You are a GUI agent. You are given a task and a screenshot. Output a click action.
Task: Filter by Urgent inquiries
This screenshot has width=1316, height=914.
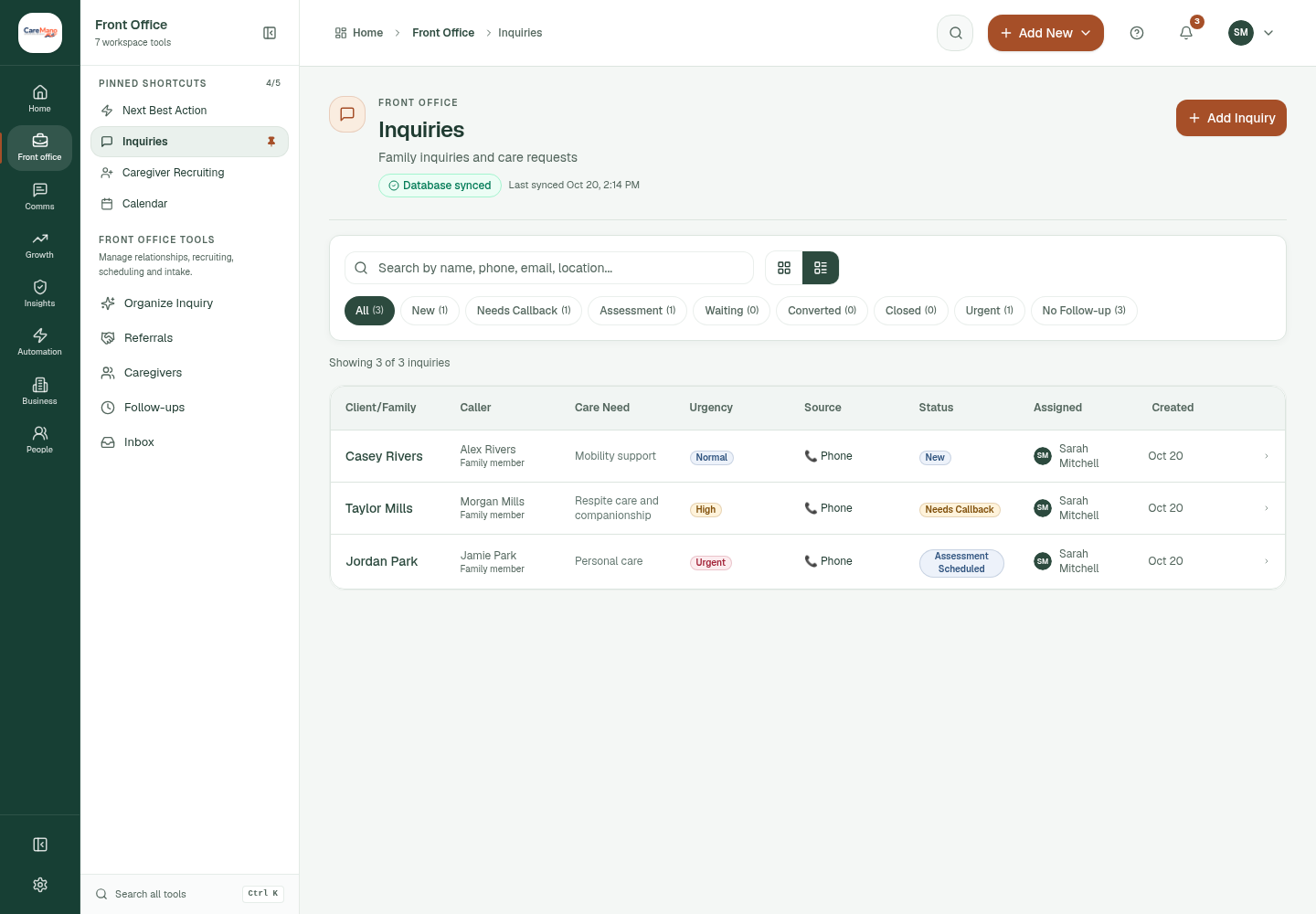pyautogui.click(x=990, y=311)
